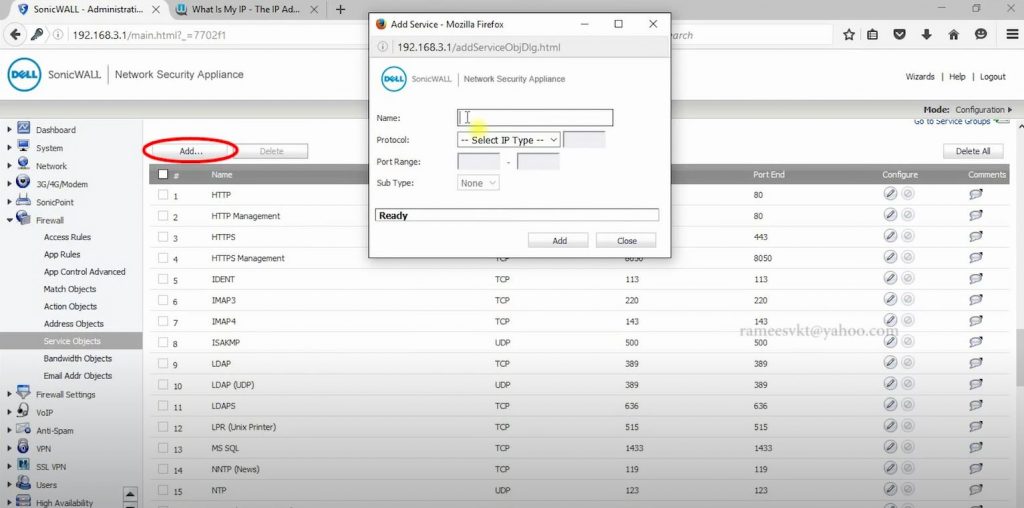Open the Help link in header
Screen dimensions: 1024x508
point(957,76)
